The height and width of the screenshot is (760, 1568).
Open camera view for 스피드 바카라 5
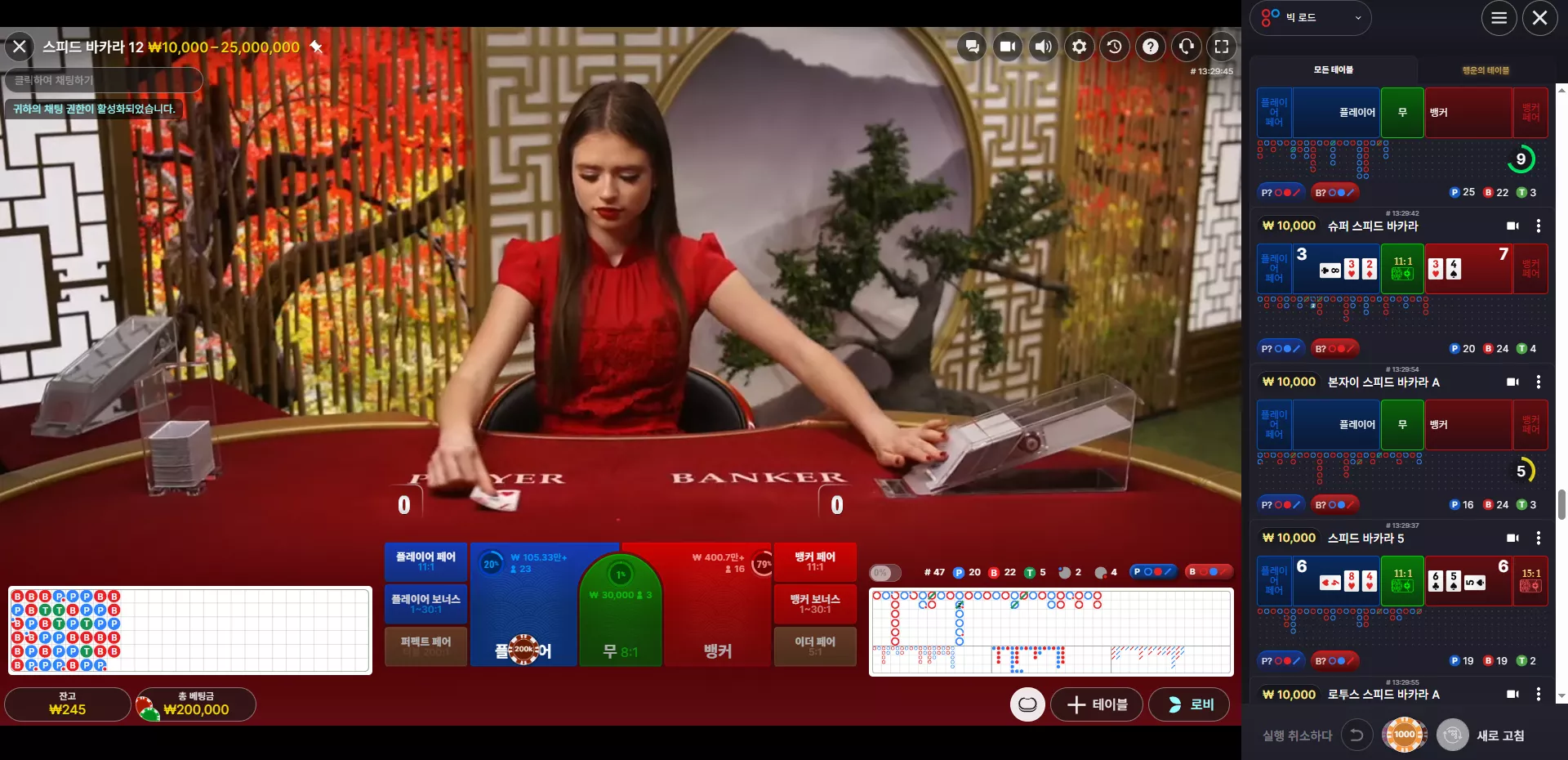[1512, 538]
